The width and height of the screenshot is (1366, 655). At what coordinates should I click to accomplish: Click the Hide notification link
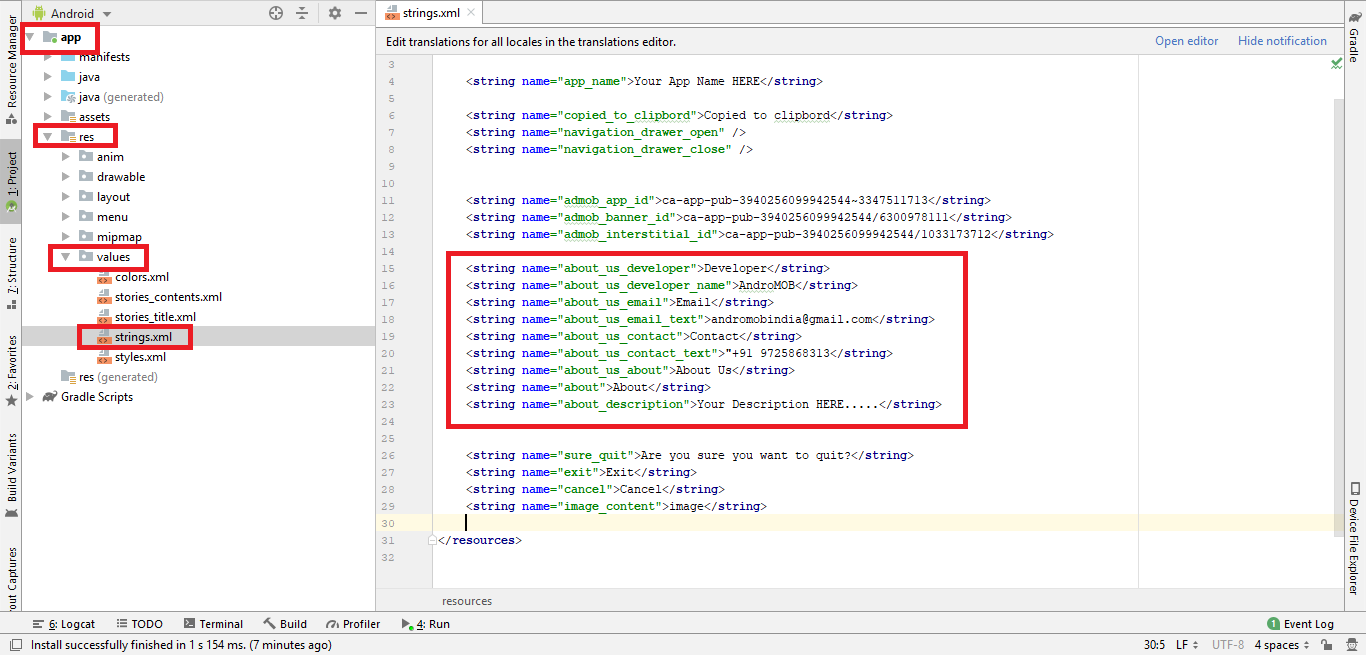pyautogui.click(x=1282, y=41)
